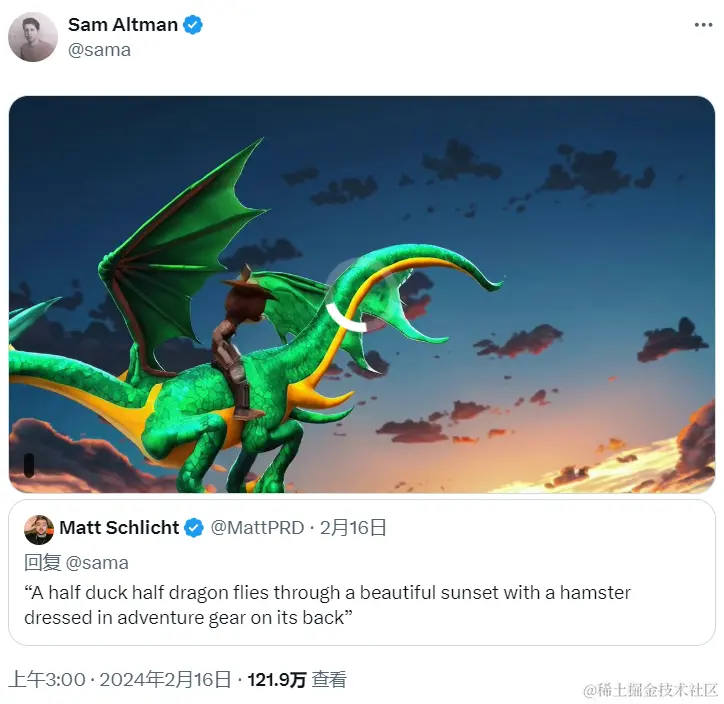This screenshot has height=704, width=724.
Task: Click the 上午3:00 timestamp
Action: click(x=47, y=680)
